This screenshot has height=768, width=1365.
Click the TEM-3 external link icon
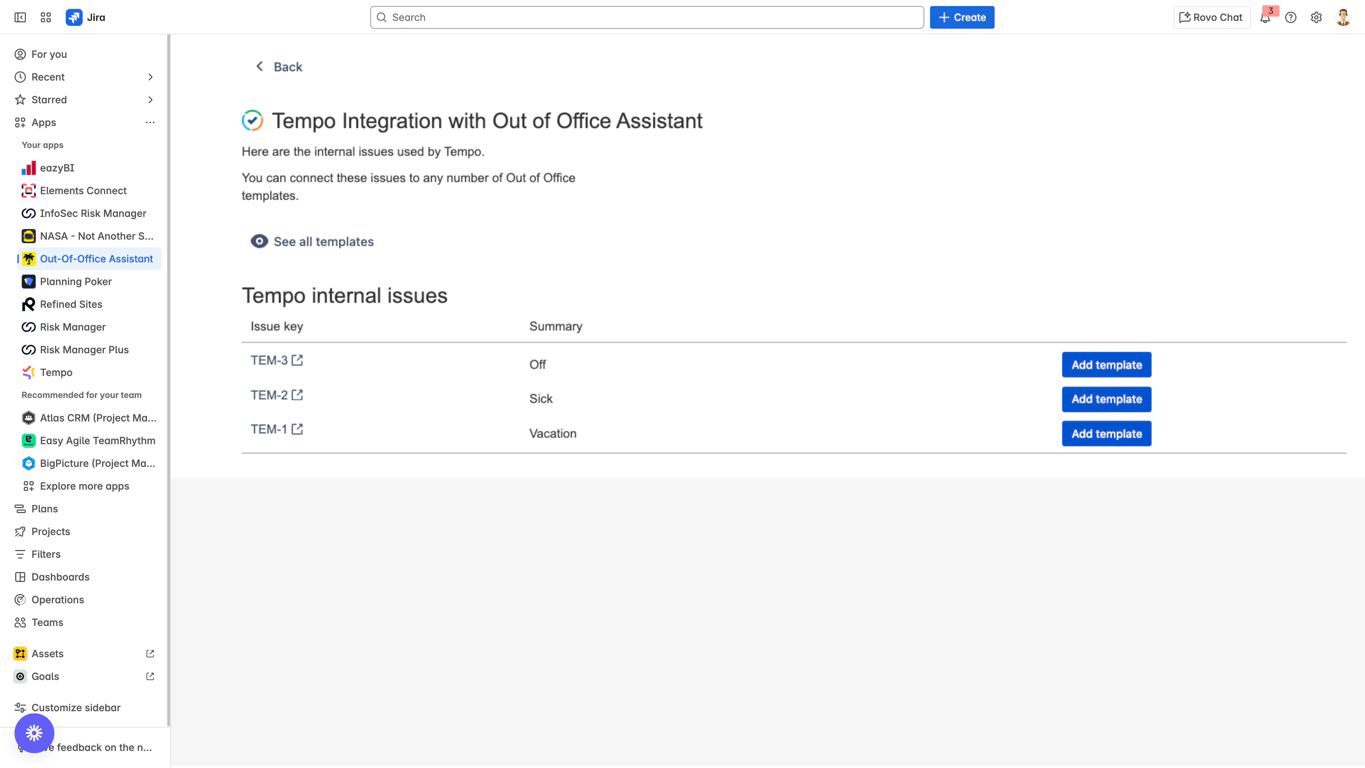point(297,360)
